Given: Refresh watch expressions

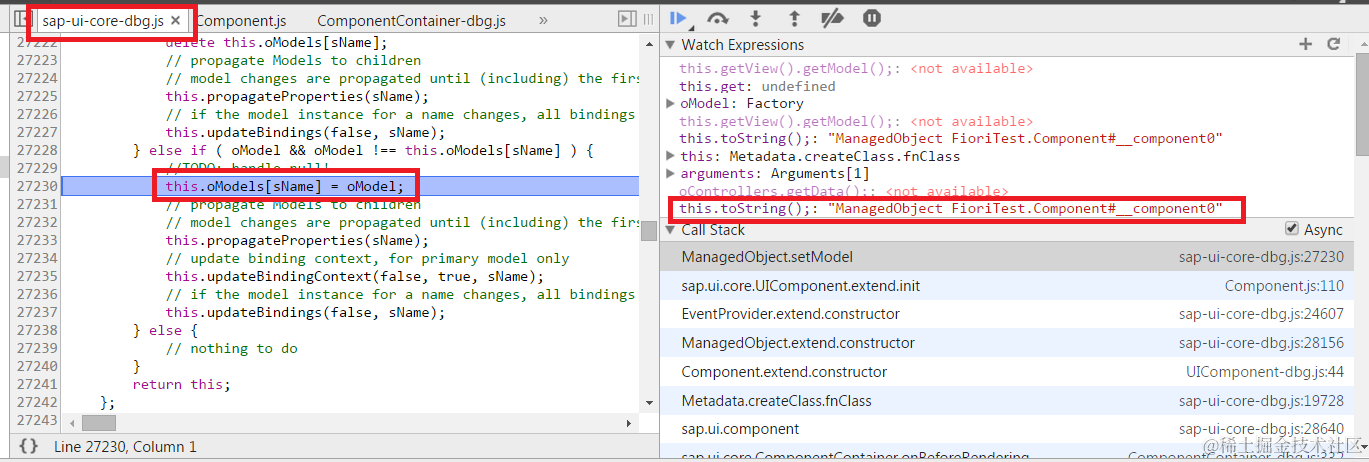Looking at the screenshot, I should (x=1333, y=44).
